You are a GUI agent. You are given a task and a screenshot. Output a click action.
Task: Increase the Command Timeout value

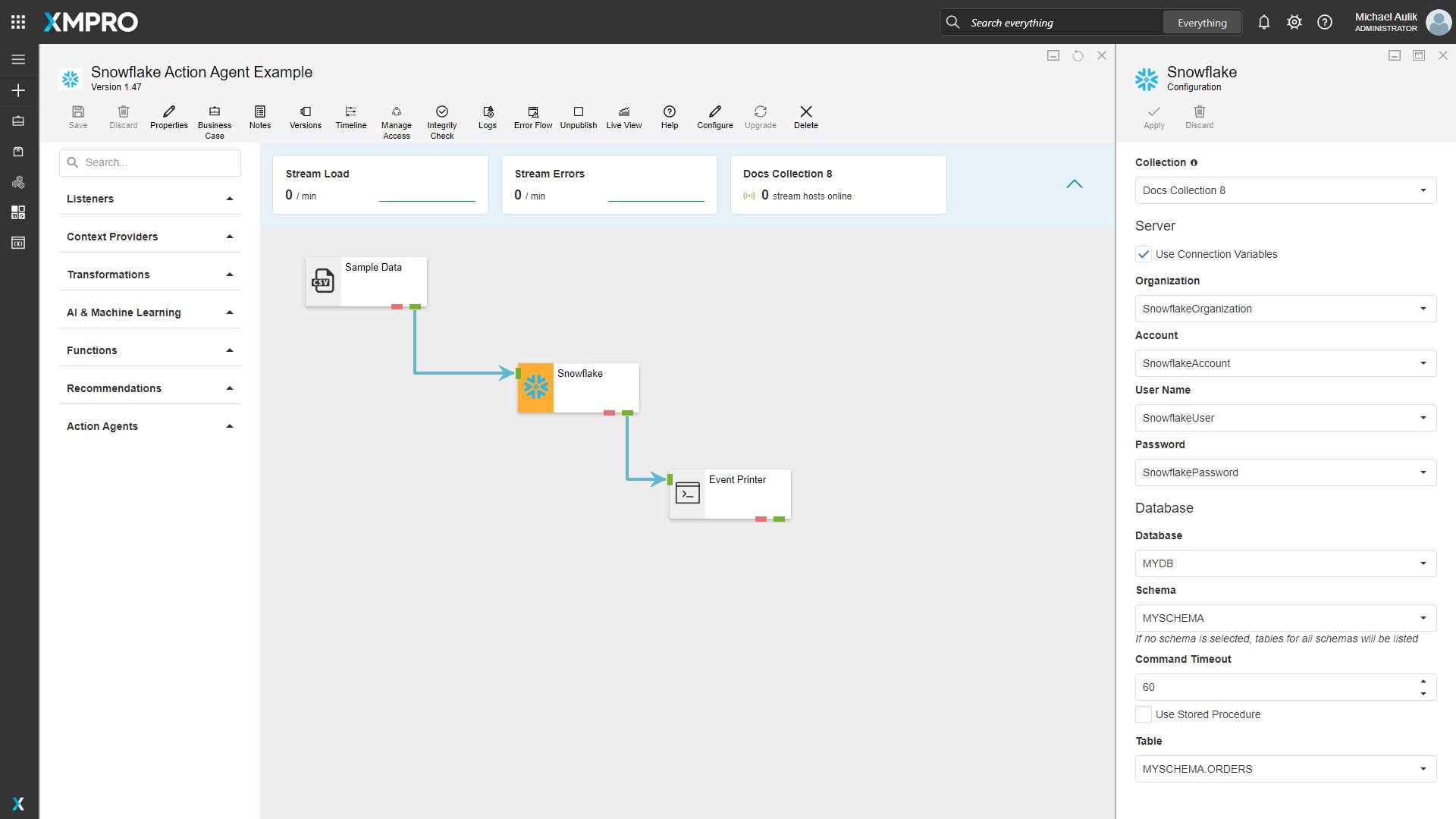1423,681
